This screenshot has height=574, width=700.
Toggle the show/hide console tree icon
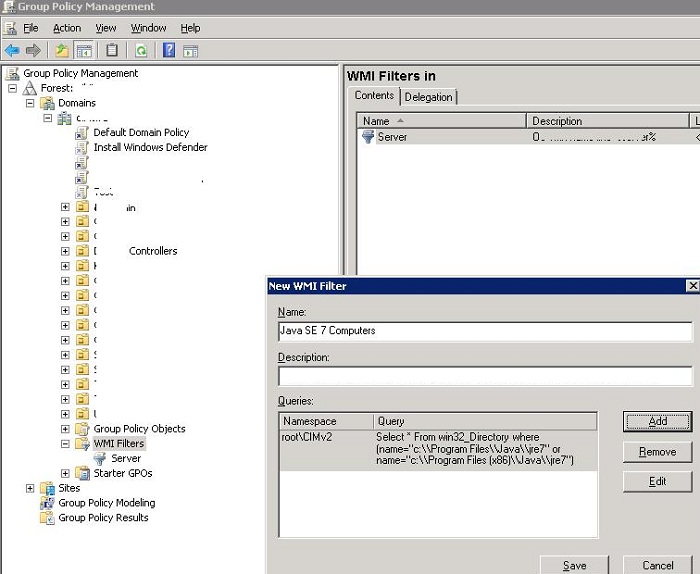[x=85, y=50]
